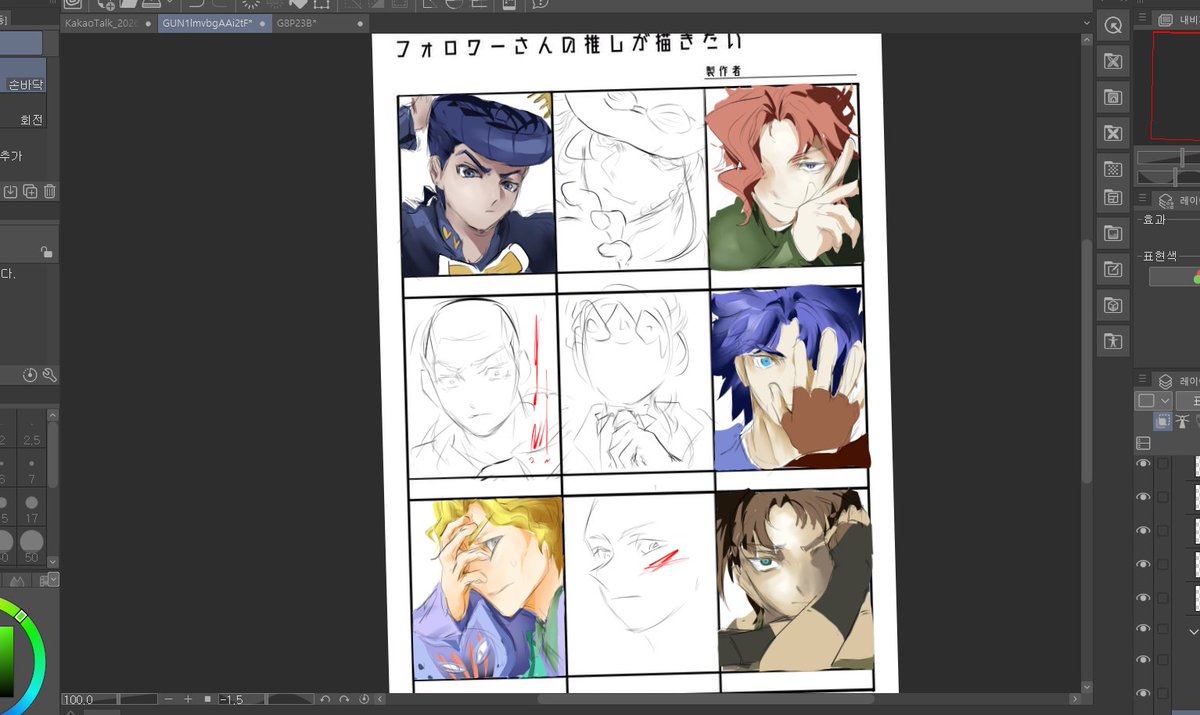Image resolution: width=1200 pixels, height=715 pixels.
Task: Click the Navigator zoom slider
Action: click(x=1168, y=159)
